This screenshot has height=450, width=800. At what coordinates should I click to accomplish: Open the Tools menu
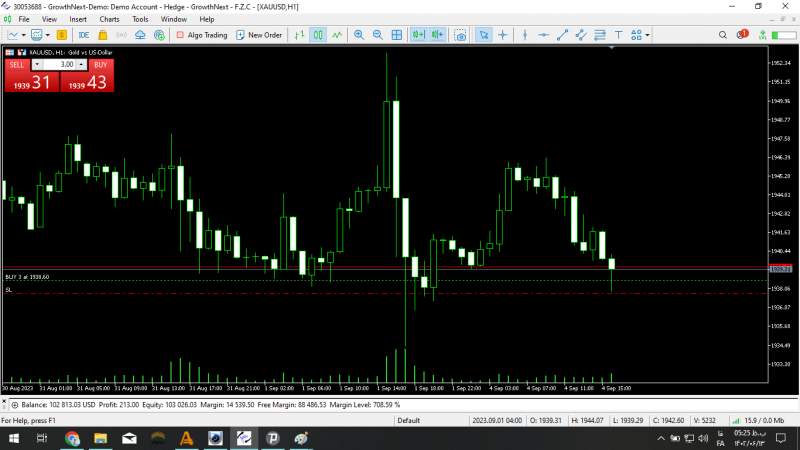click(140, 19)
